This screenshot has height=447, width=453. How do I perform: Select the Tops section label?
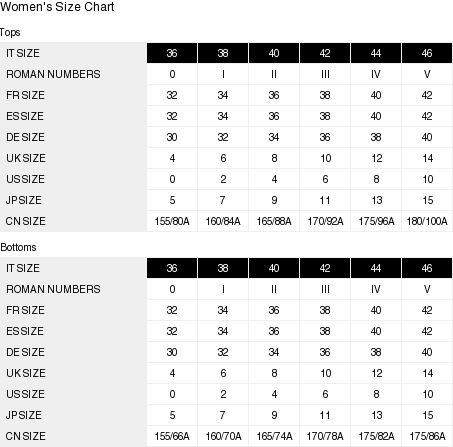click(10, 33)
